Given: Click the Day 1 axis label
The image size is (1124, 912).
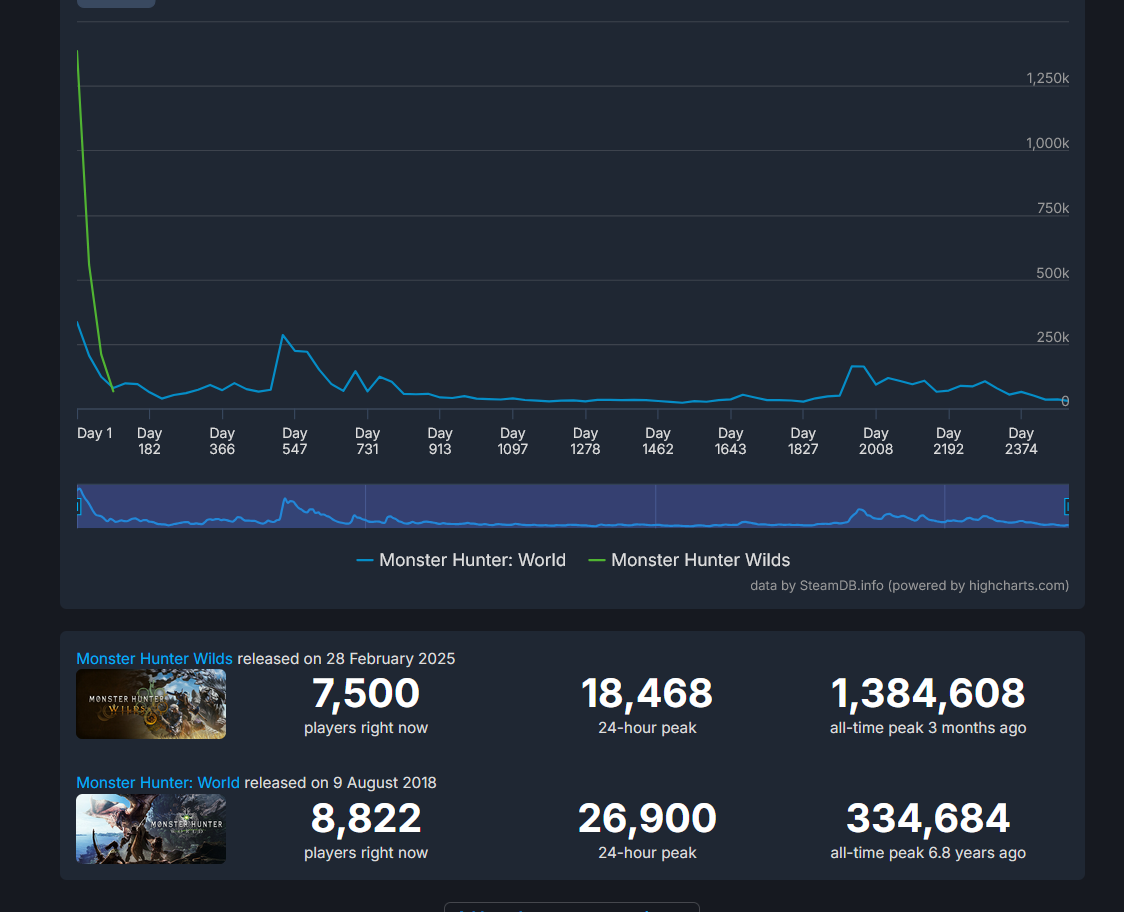Looking at the screenshot, I should tap(95, 433).
